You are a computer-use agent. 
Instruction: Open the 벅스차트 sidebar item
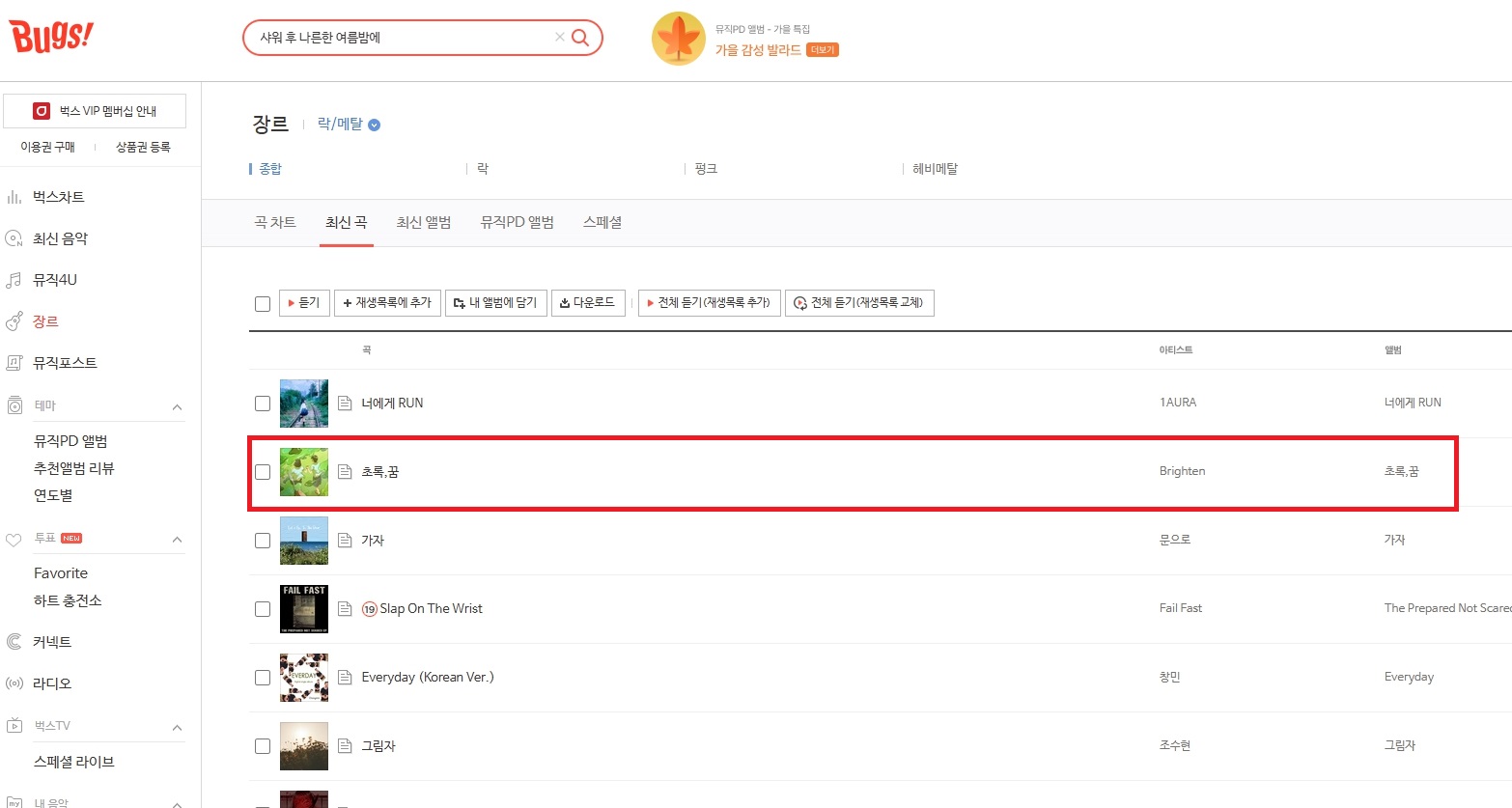coord(58,197)
